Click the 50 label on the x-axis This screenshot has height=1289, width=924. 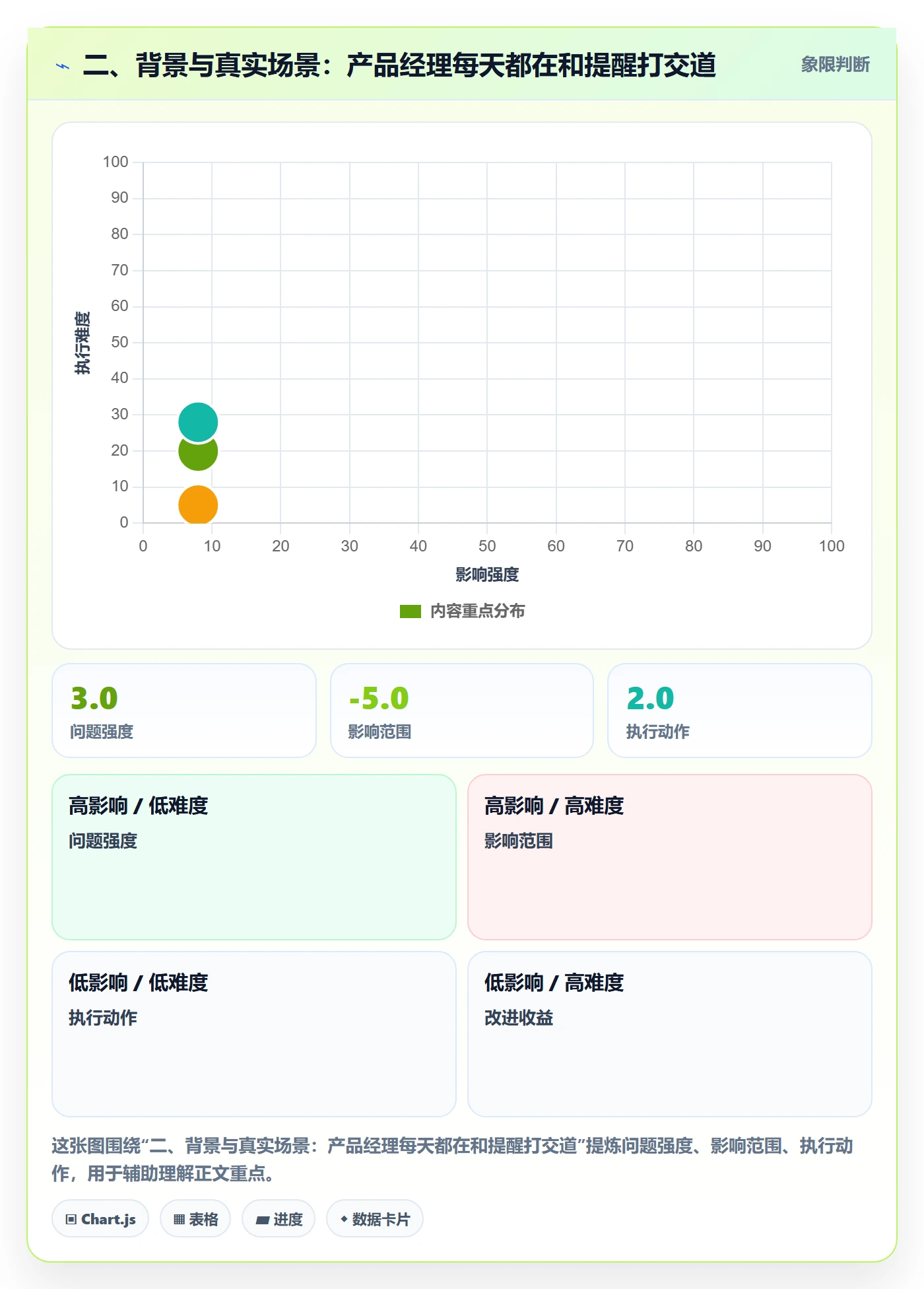pos(487,546)
